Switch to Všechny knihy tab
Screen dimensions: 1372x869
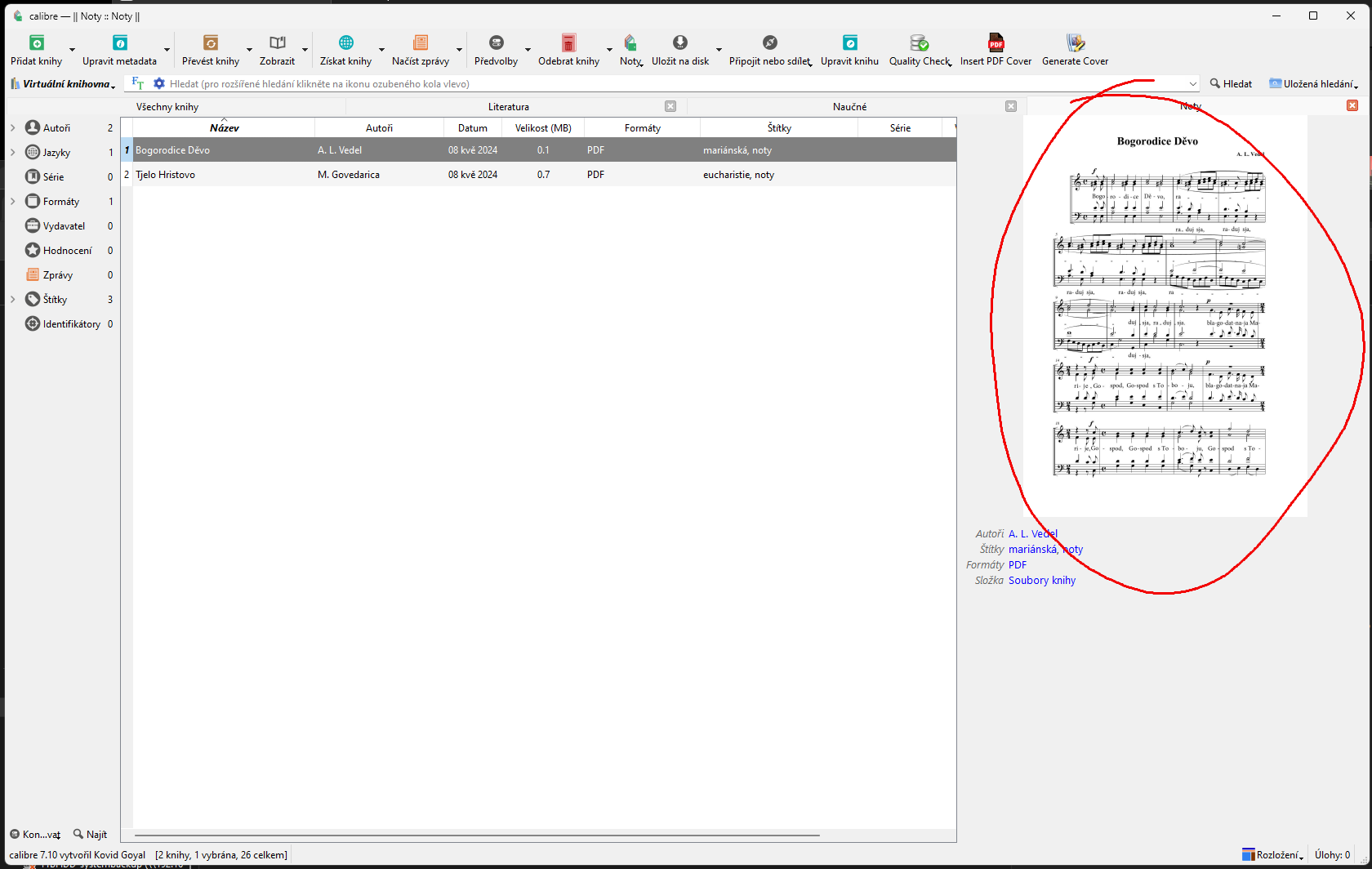point(167,106)
